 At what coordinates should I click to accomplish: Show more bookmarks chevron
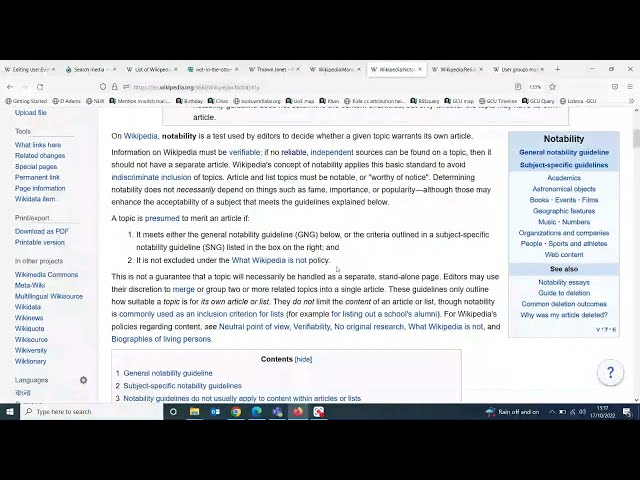[x=631, y=101]
